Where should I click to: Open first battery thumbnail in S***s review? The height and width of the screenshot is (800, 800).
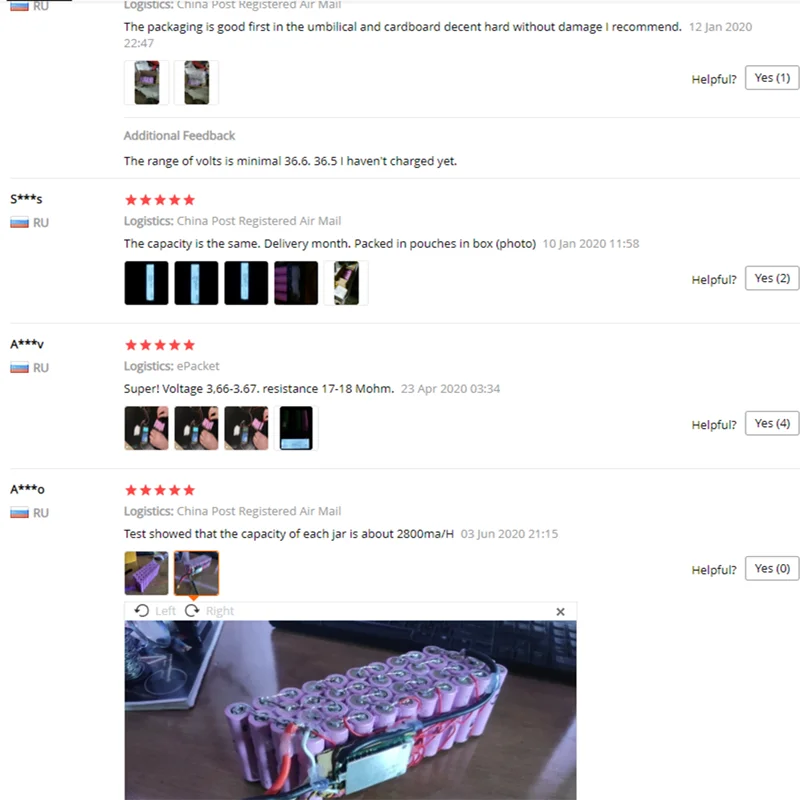146,283
